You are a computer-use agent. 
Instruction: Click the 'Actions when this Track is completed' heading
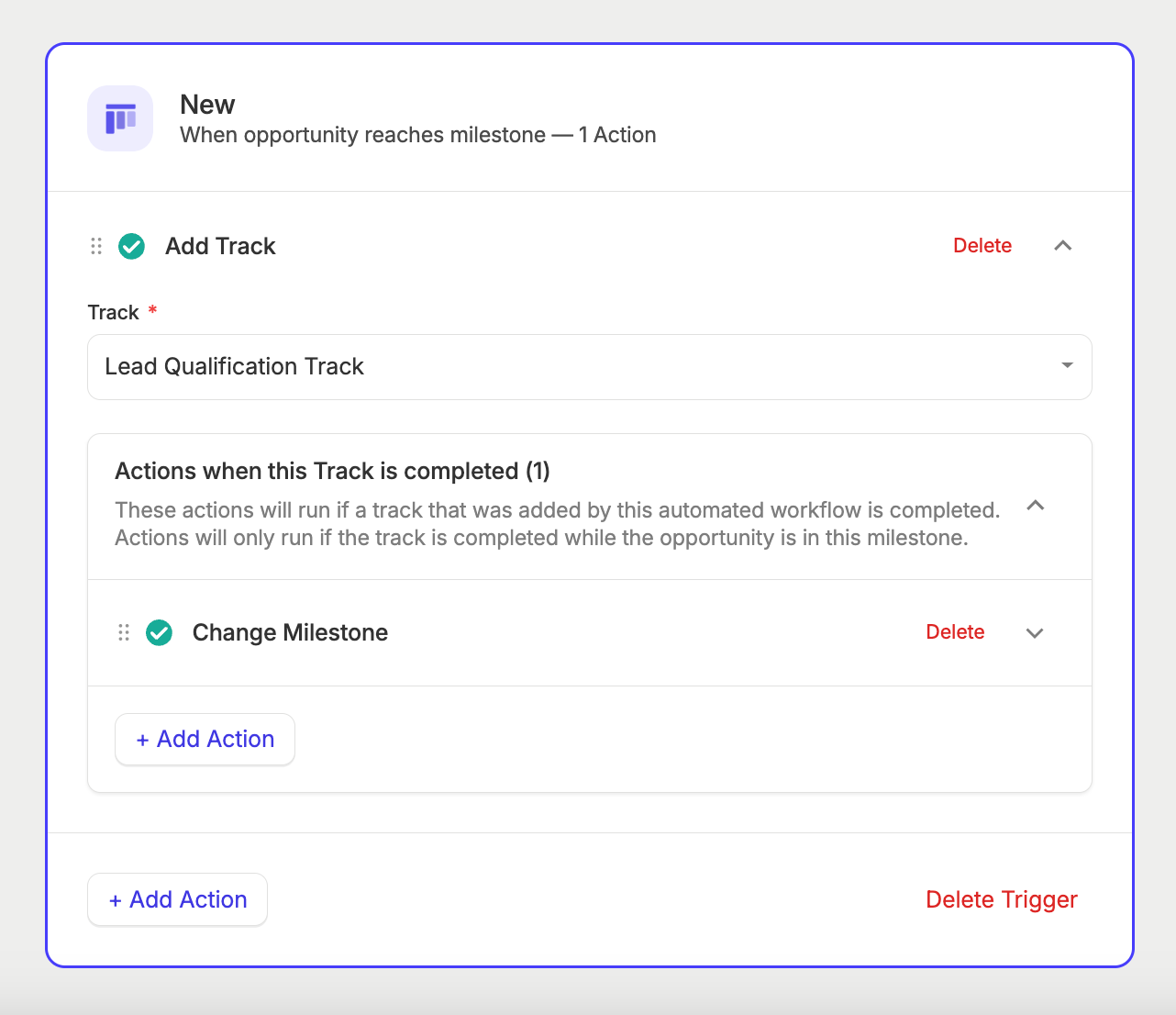coord(332,471)
